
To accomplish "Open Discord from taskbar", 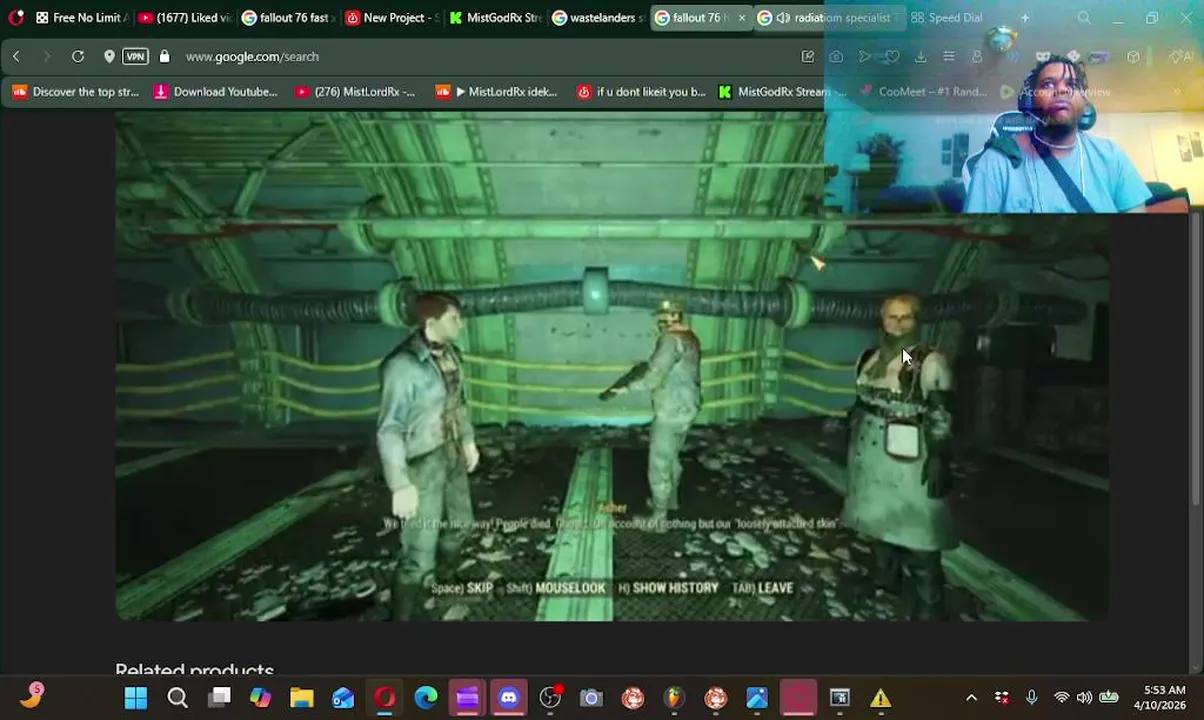I will tap(509, 698).
